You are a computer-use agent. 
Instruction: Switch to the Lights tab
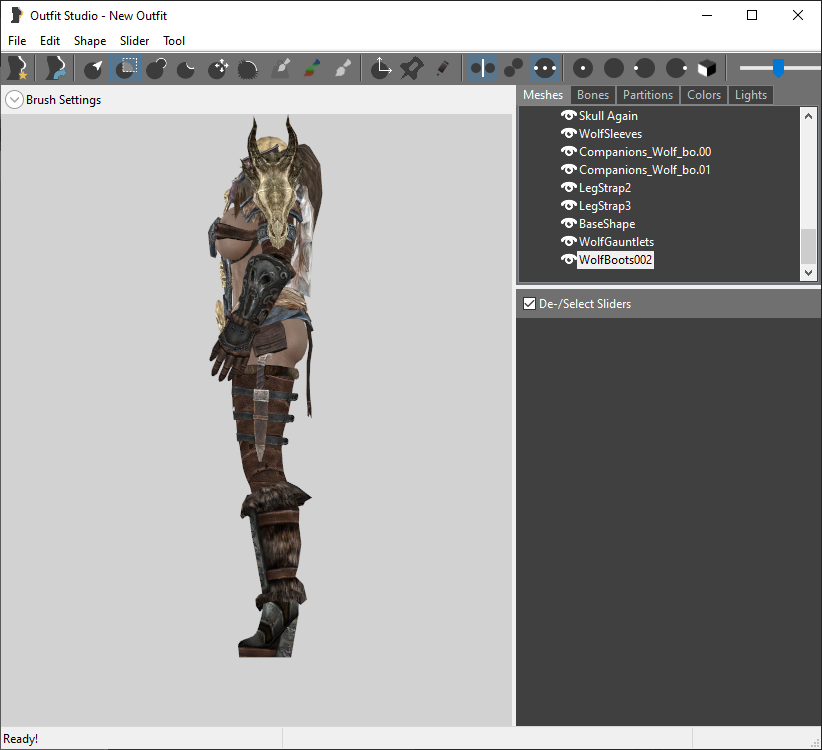(751, 95)
